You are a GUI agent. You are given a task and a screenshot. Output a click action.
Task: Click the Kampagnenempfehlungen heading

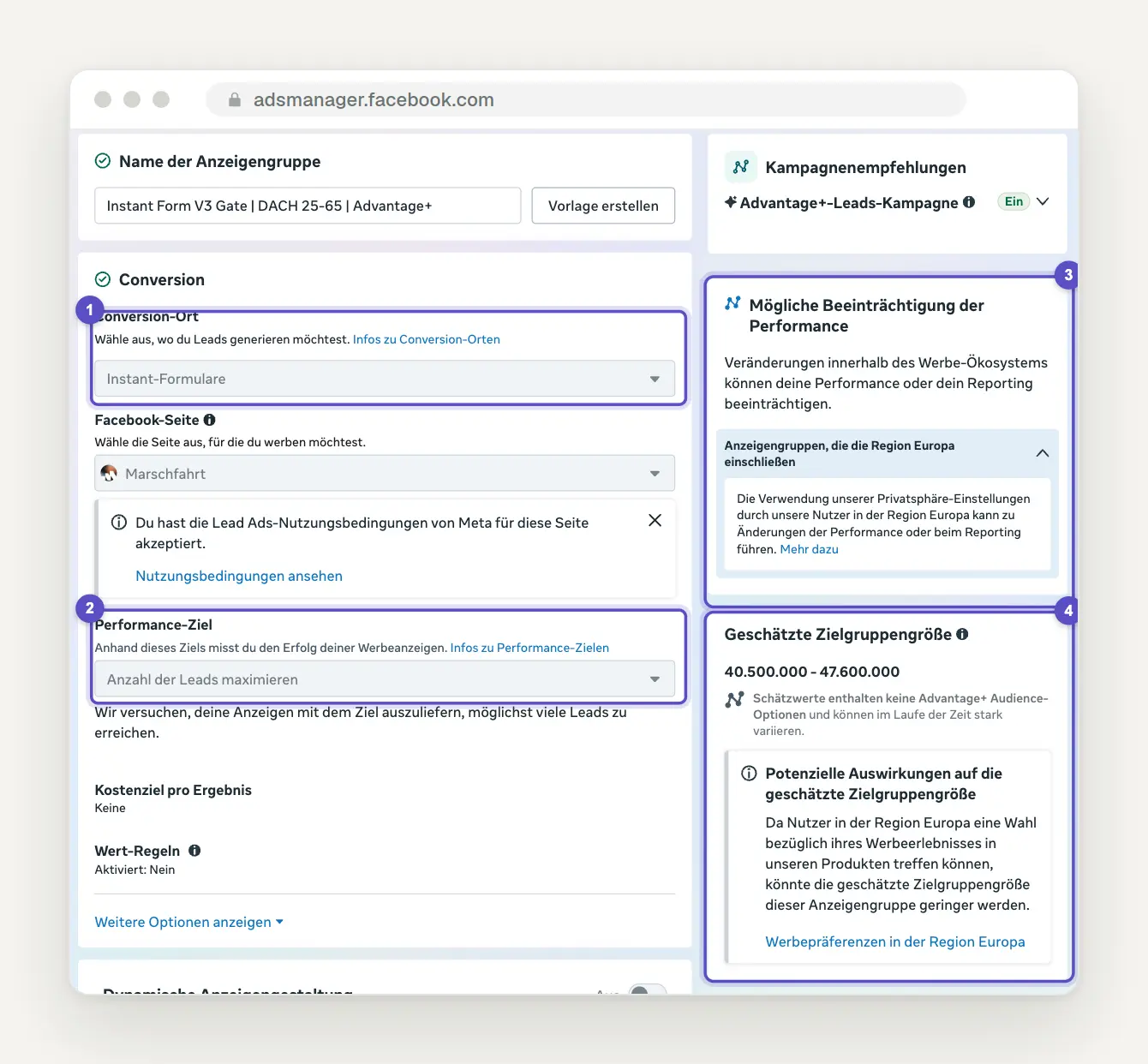(x=865, y=167)
